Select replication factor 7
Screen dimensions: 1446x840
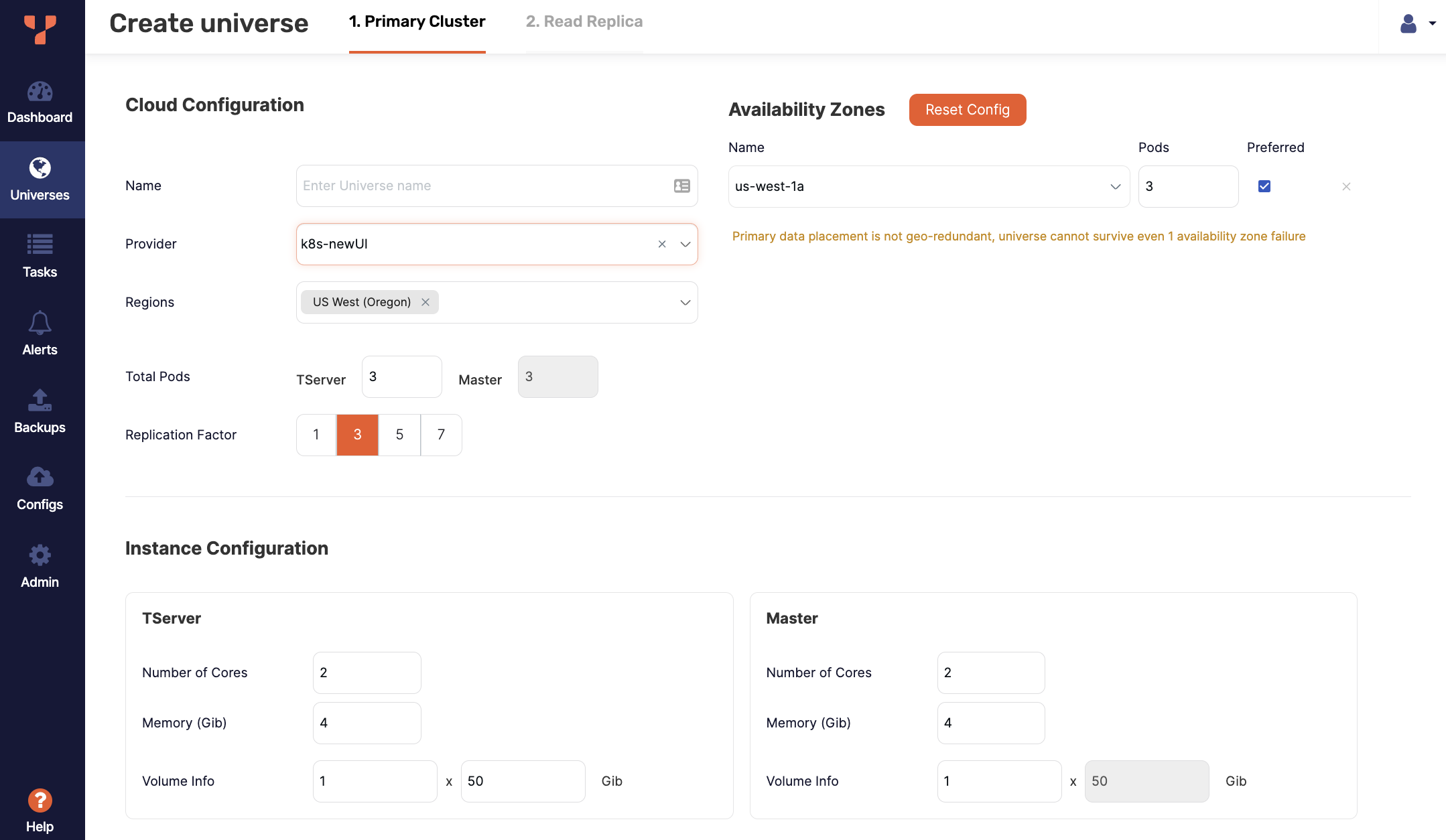pyautogui.click(x=441, y=435)
